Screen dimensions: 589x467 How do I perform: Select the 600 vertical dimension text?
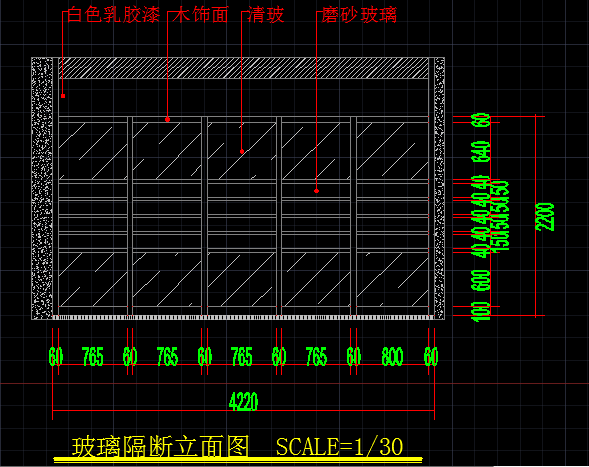pyautogui.click(x=481, y=280)
